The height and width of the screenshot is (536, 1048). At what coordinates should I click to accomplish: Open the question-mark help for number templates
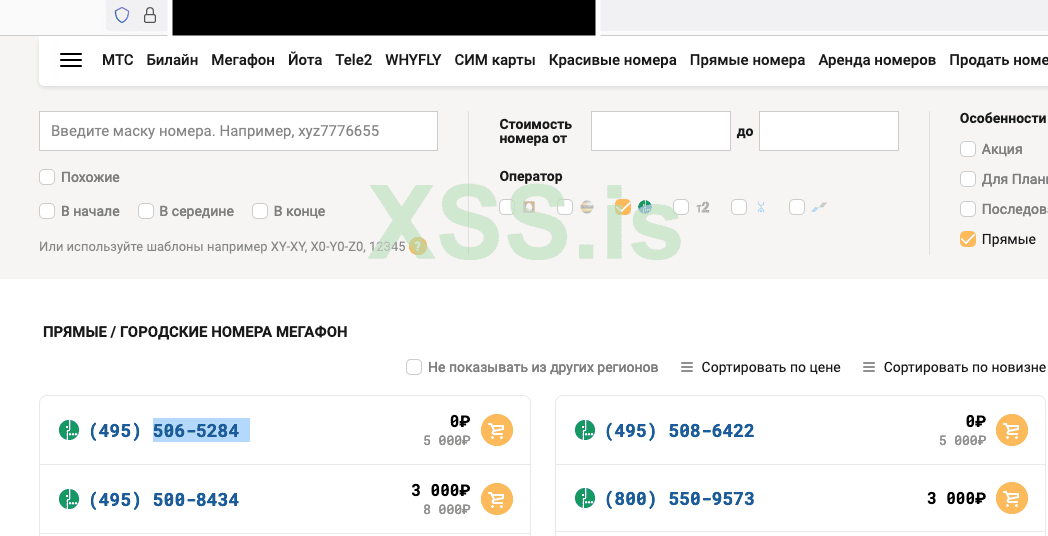418,246
